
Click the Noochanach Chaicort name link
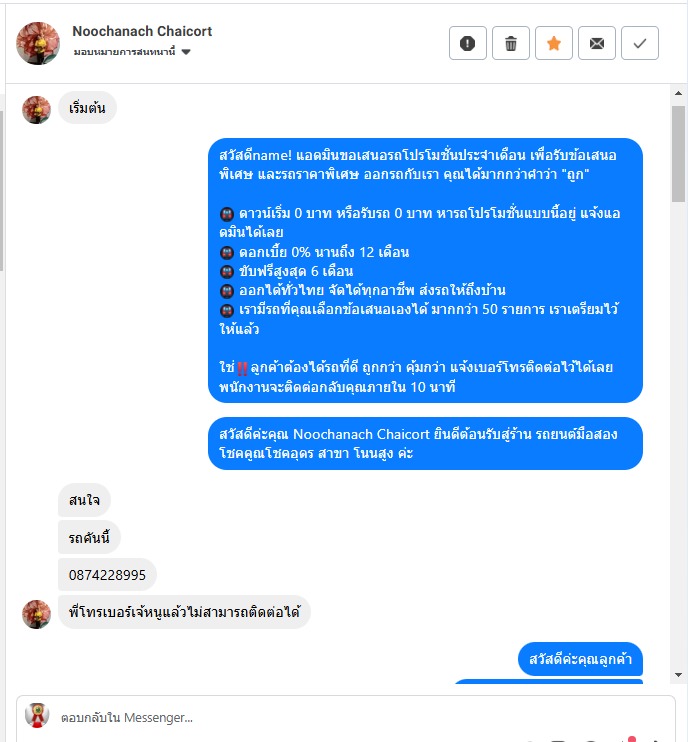(142, 31)
